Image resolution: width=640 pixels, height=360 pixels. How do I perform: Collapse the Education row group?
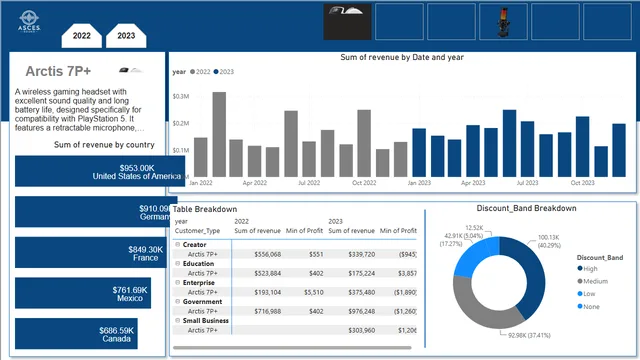pyautogui.click(x=178, y=264)
